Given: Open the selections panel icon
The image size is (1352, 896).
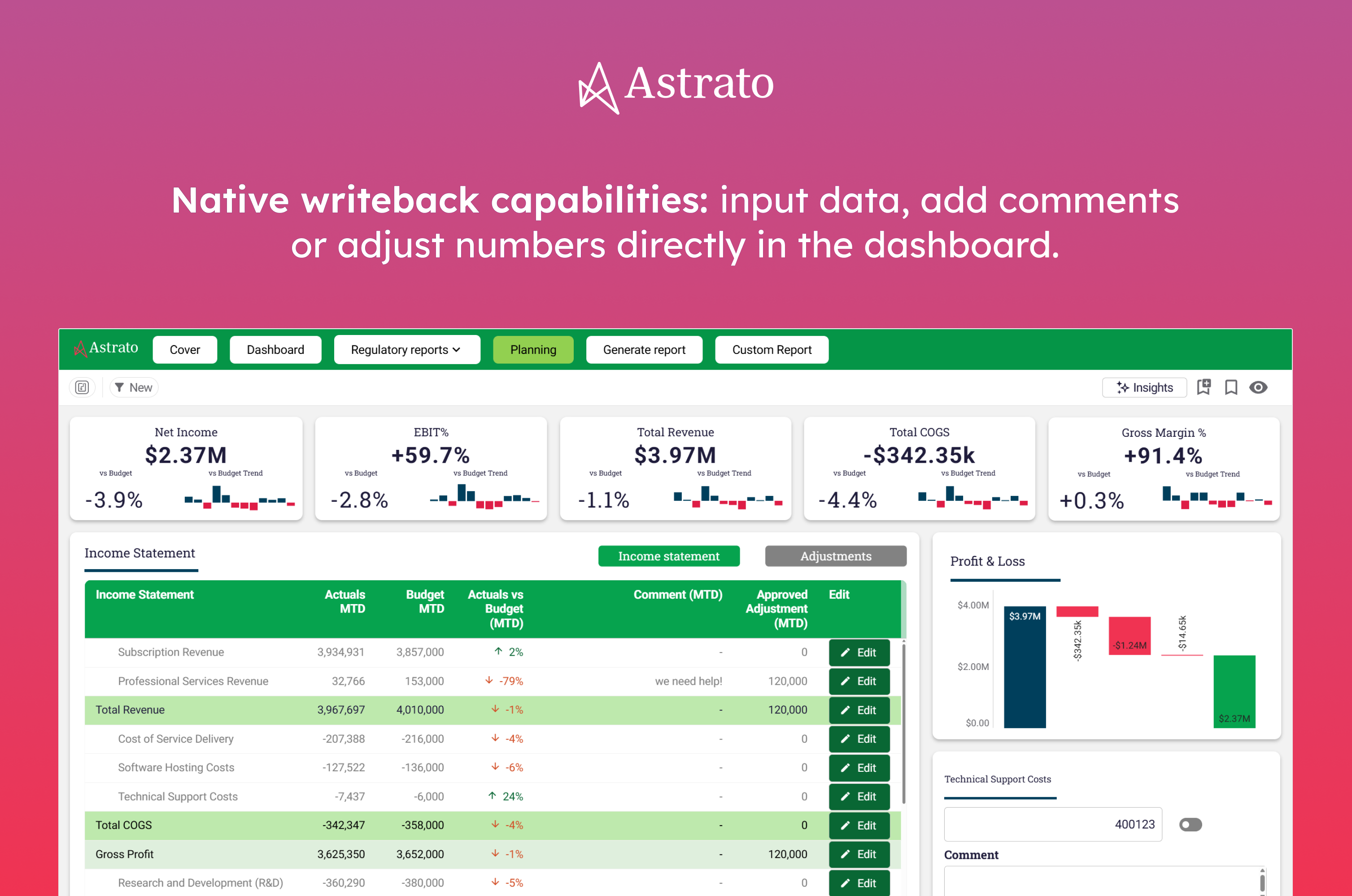Looking at the screenshot, I should point(82,387).
